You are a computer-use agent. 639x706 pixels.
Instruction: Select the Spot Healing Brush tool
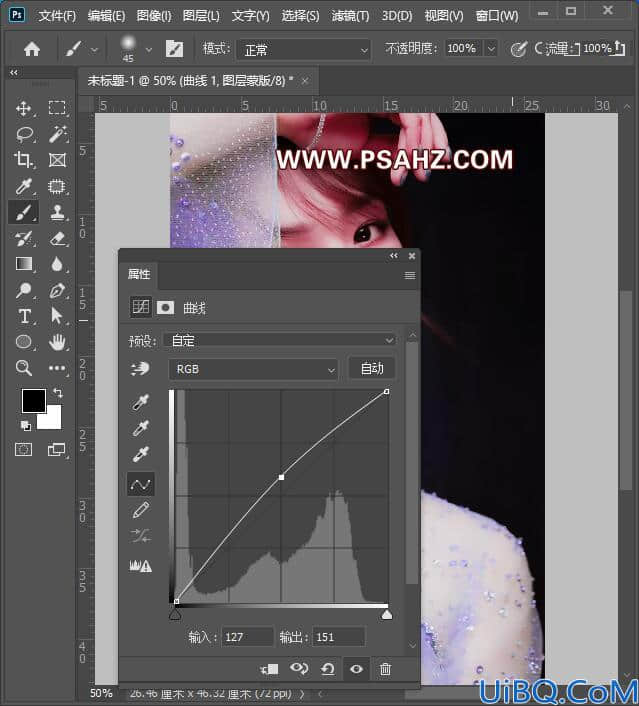(57, 186)
